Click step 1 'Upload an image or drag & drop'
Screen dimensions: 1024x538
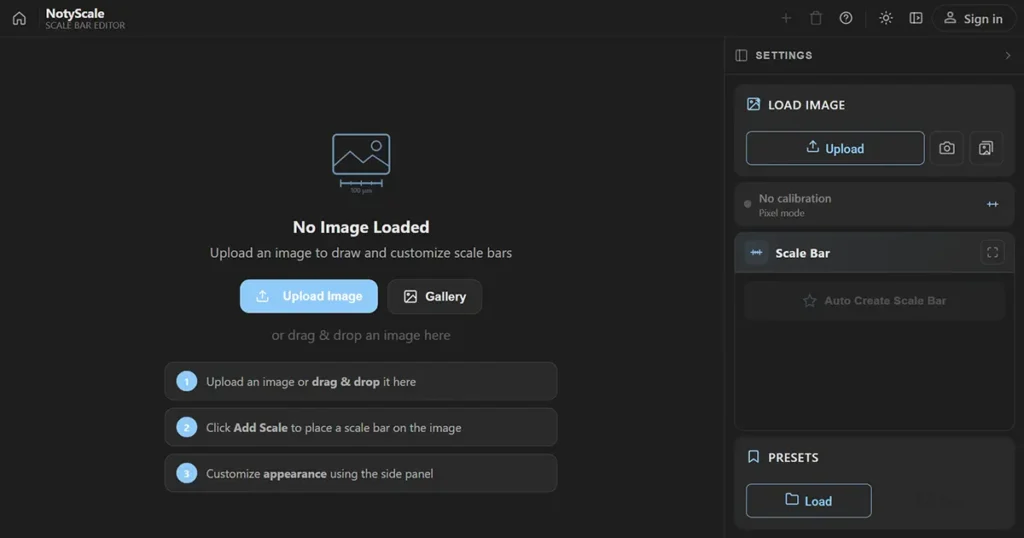click(x=361, y=381)
